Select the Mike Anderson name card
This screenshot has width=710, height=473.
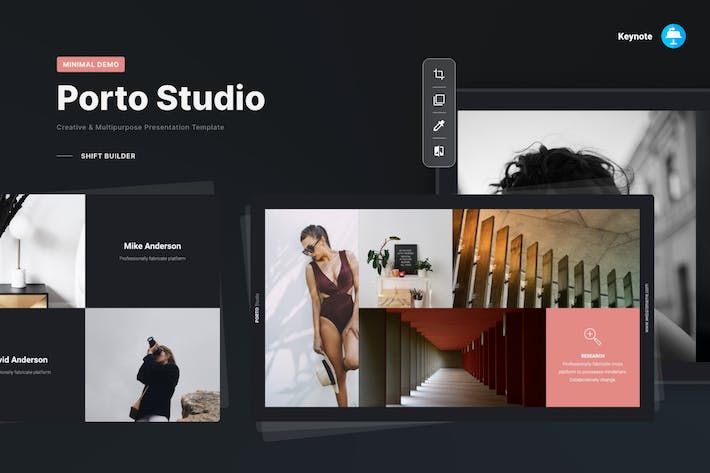point(152,251)
